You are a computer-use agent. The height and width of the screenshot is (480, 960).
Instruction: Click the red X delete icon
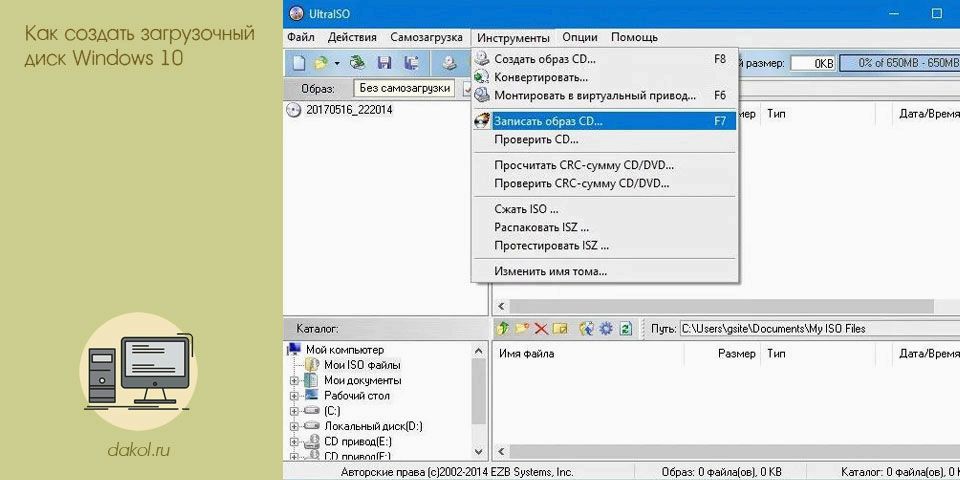tap(541, 329)
